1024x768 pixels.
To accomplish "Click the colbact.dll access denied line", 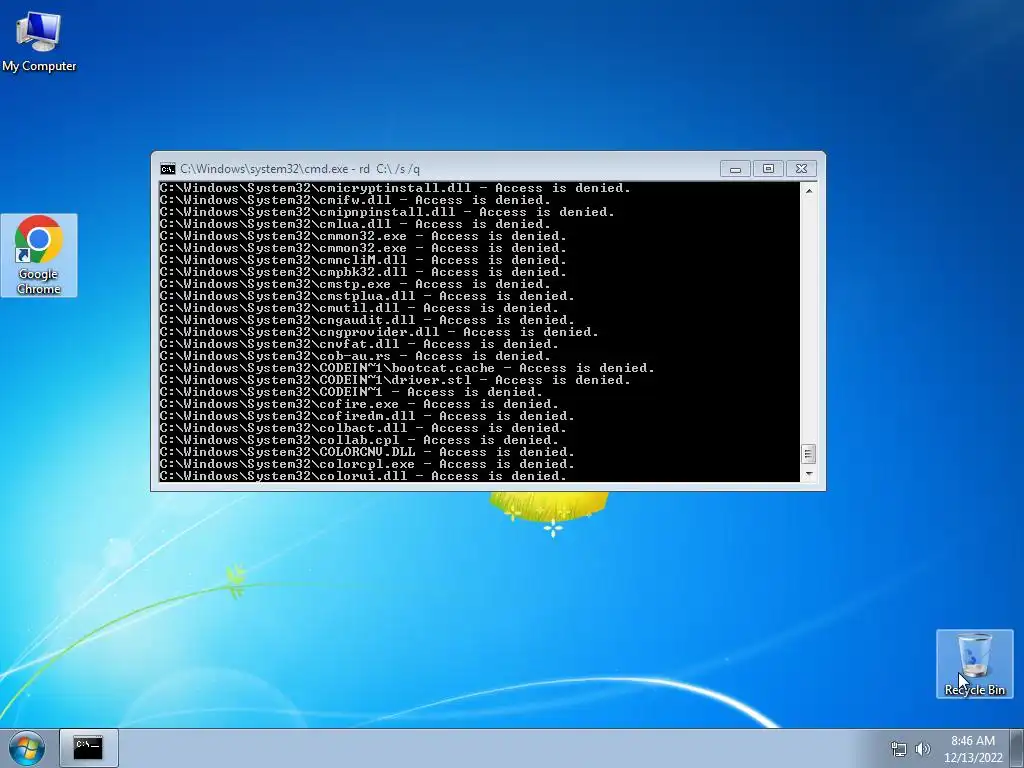I will coord(363,428).
